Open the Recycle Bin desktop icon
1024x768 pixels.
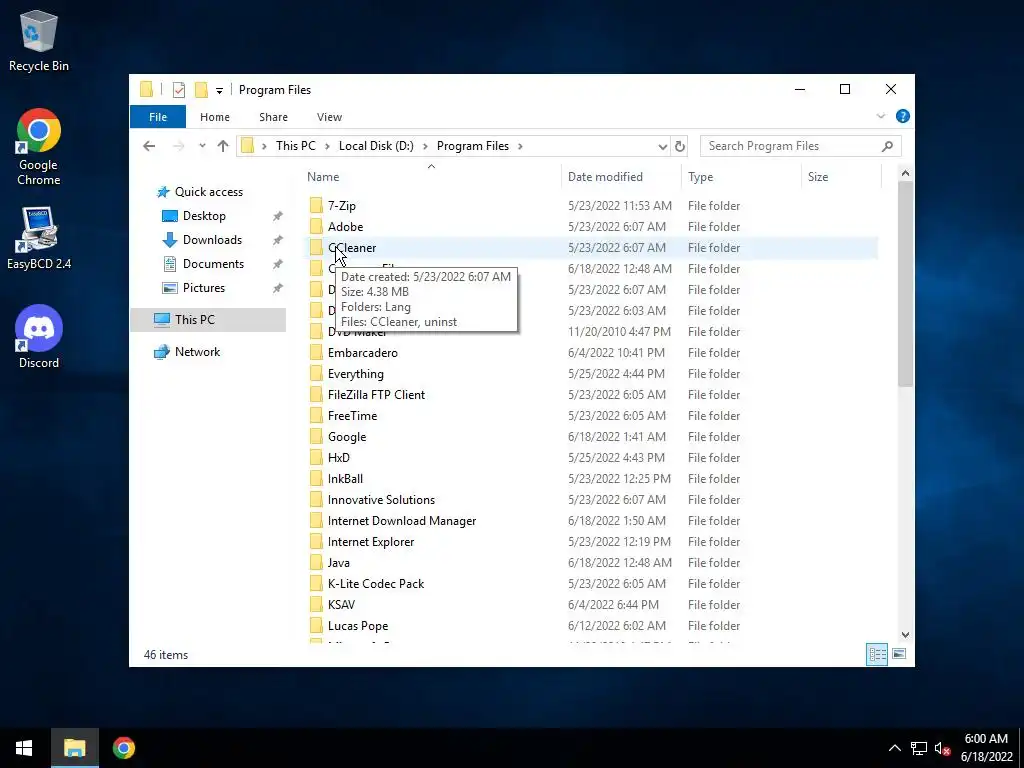[x=39, y=40]
